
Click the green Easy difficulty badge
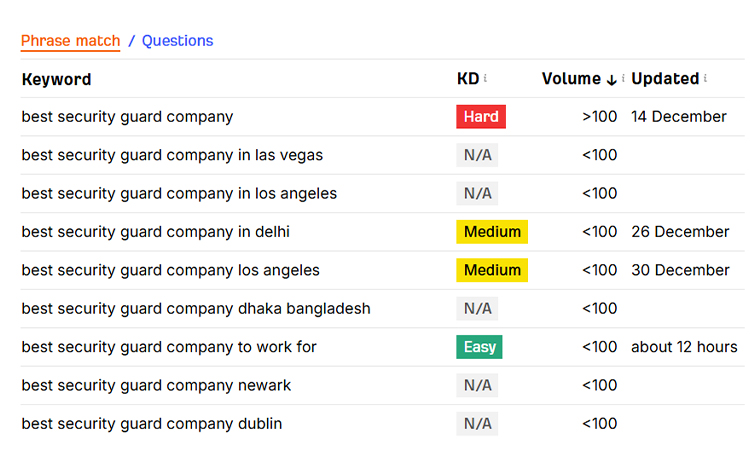click(x=479, y=347)
